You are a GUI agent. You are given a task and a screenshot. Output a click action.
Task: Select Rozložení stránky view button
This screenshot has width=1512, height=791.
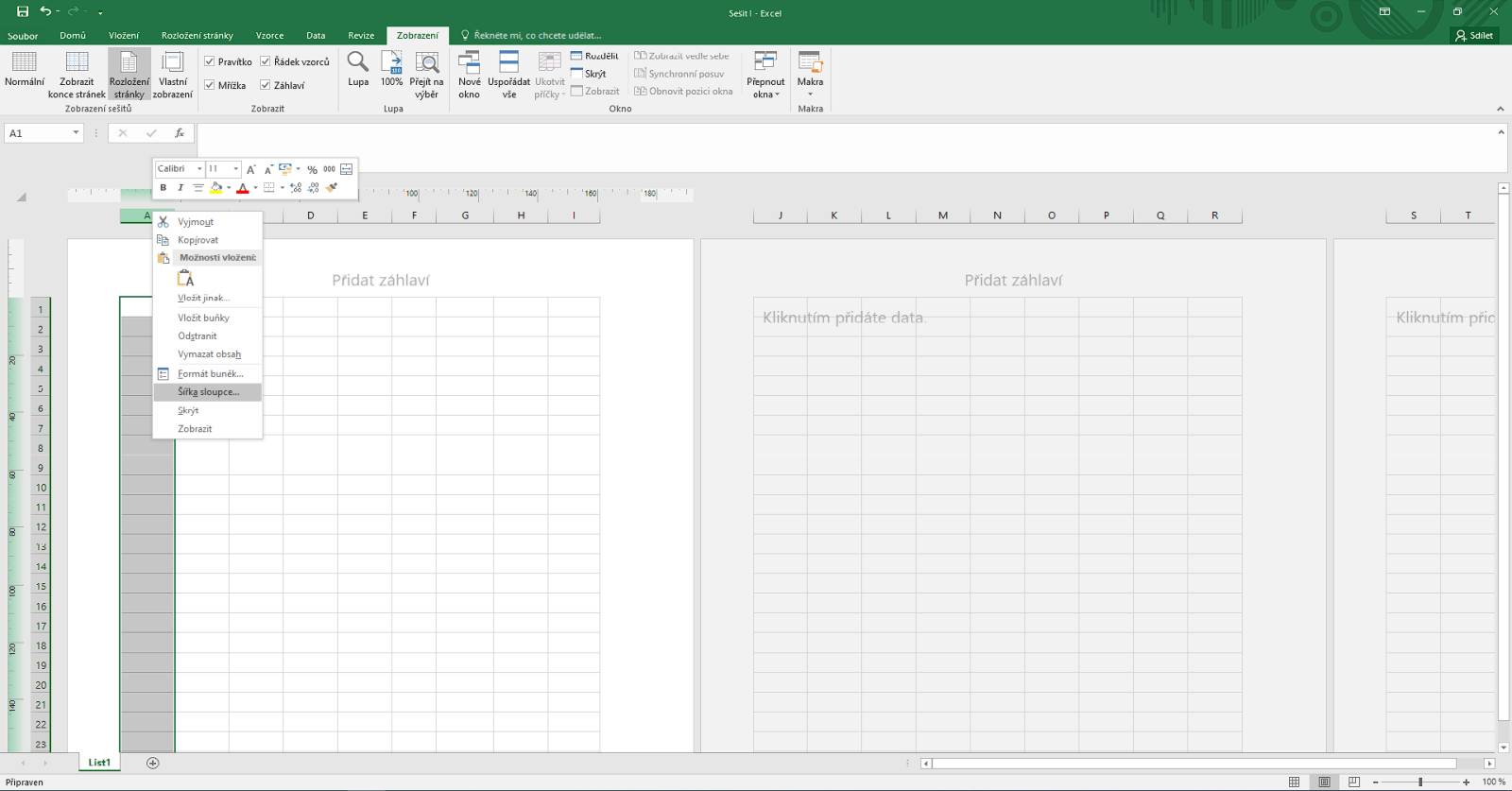click(129, 74)
